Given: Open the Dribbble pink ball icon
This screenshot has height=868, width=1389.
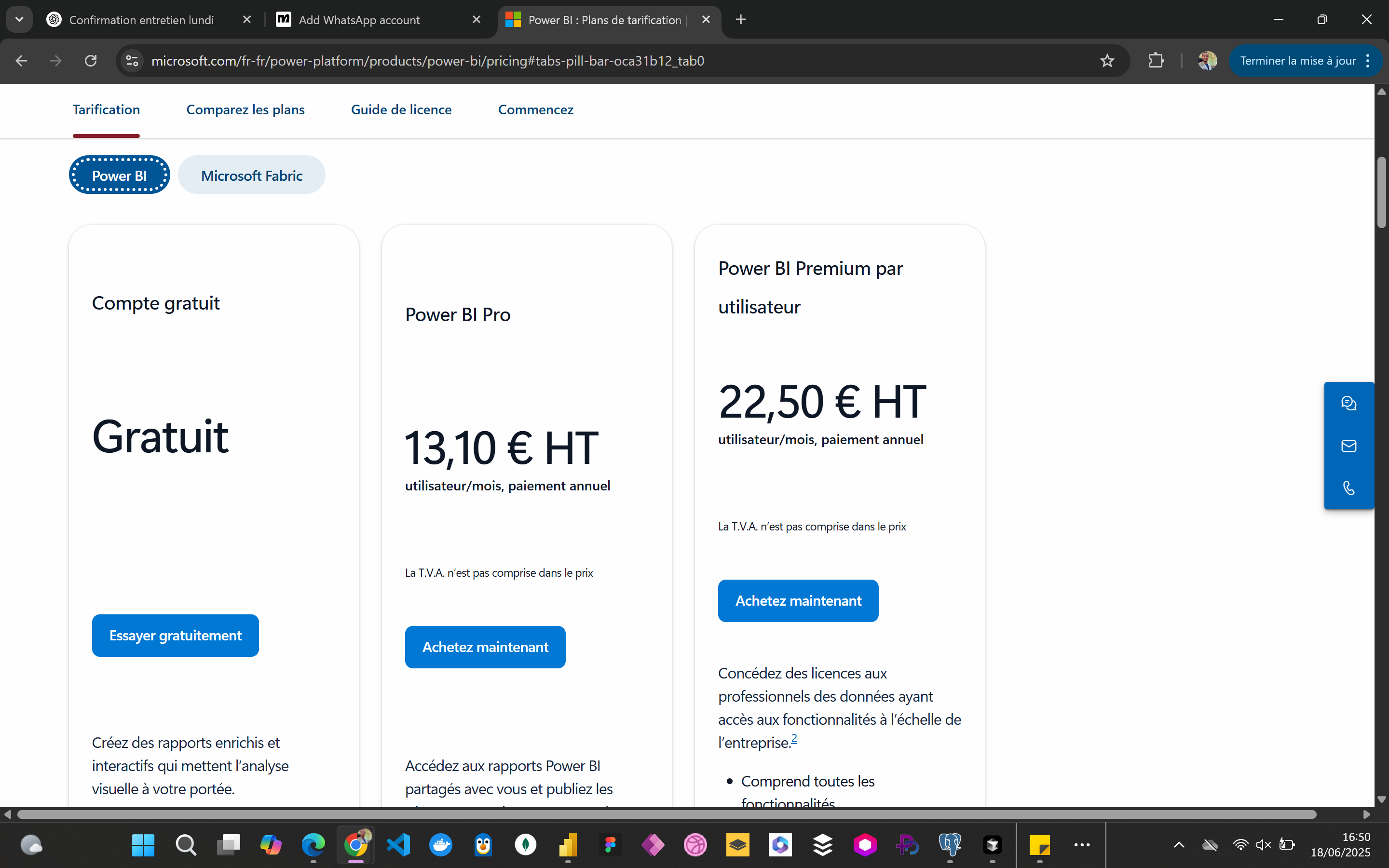Looking at the screenshot, I should [x=695, y=844].
